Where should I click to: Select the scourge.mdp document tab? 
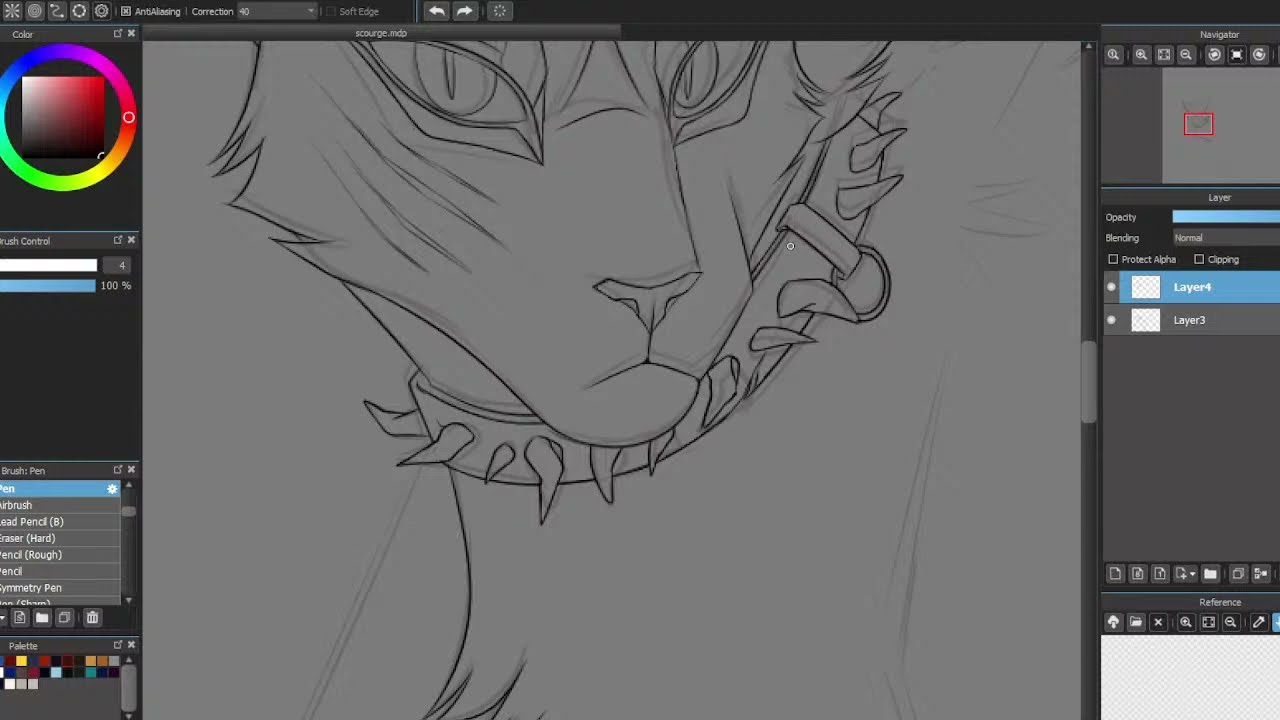click(381, 33)
